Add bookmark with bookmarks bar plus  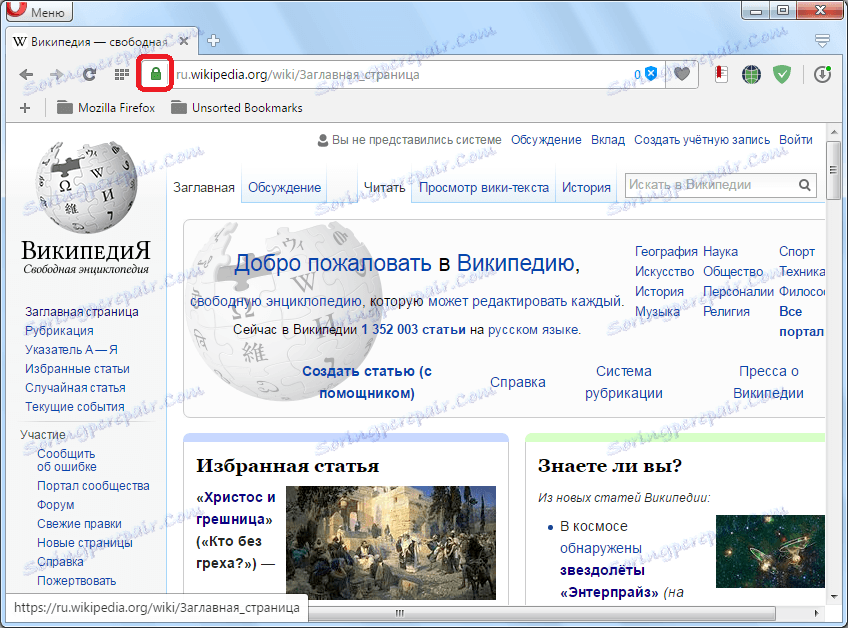pos(25,108)
